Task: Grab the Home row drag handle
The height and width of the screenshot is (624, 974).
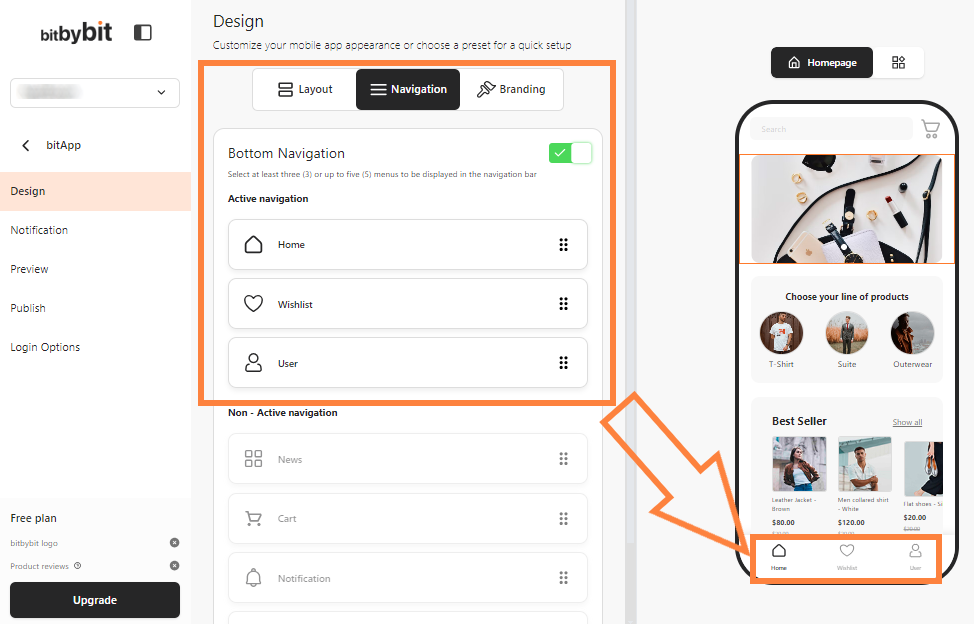Action: click(x=563, y=245)
